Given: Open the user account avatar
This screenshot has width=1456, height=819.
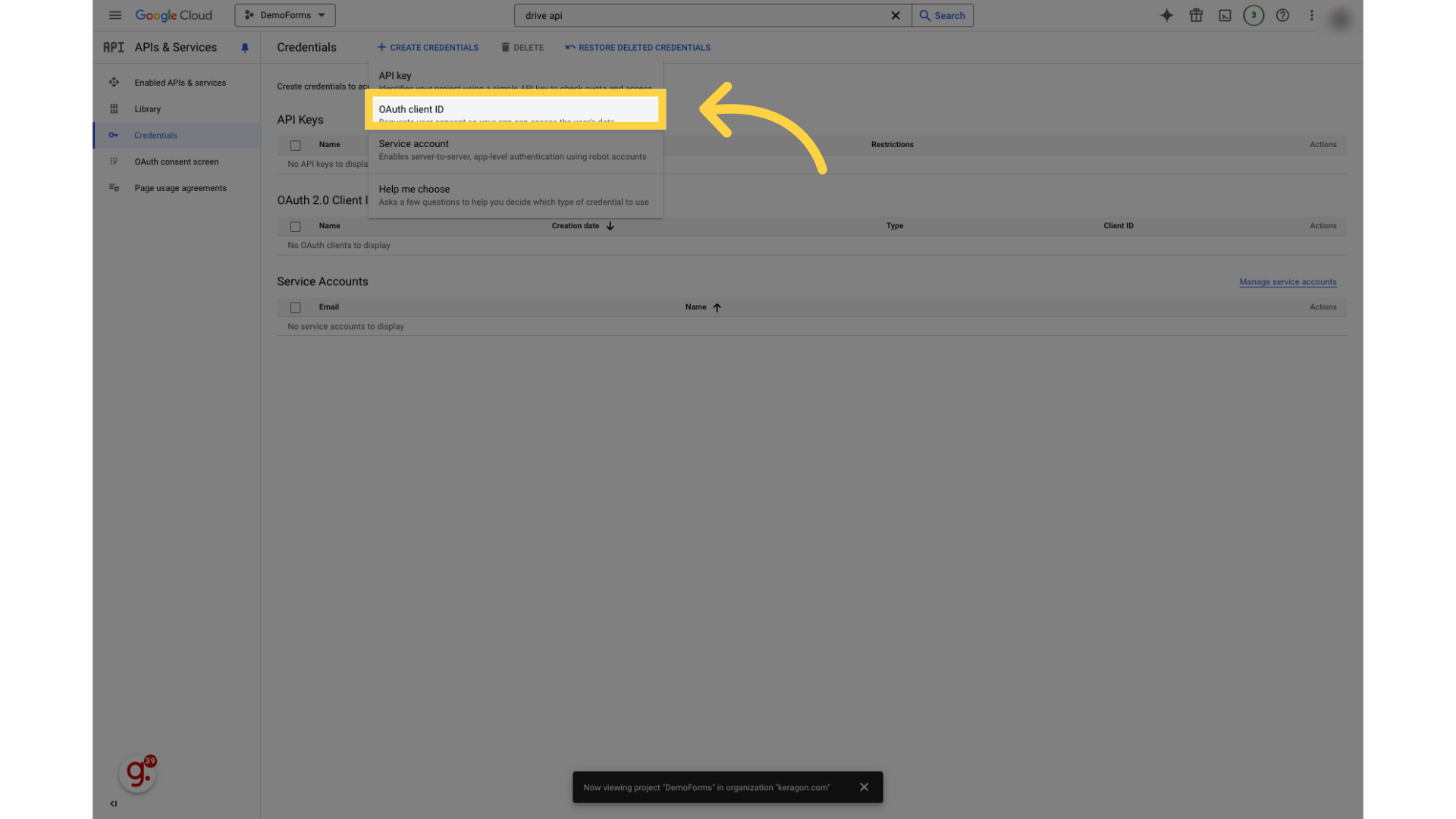Looking at the screenshot, I should 1340,18.
